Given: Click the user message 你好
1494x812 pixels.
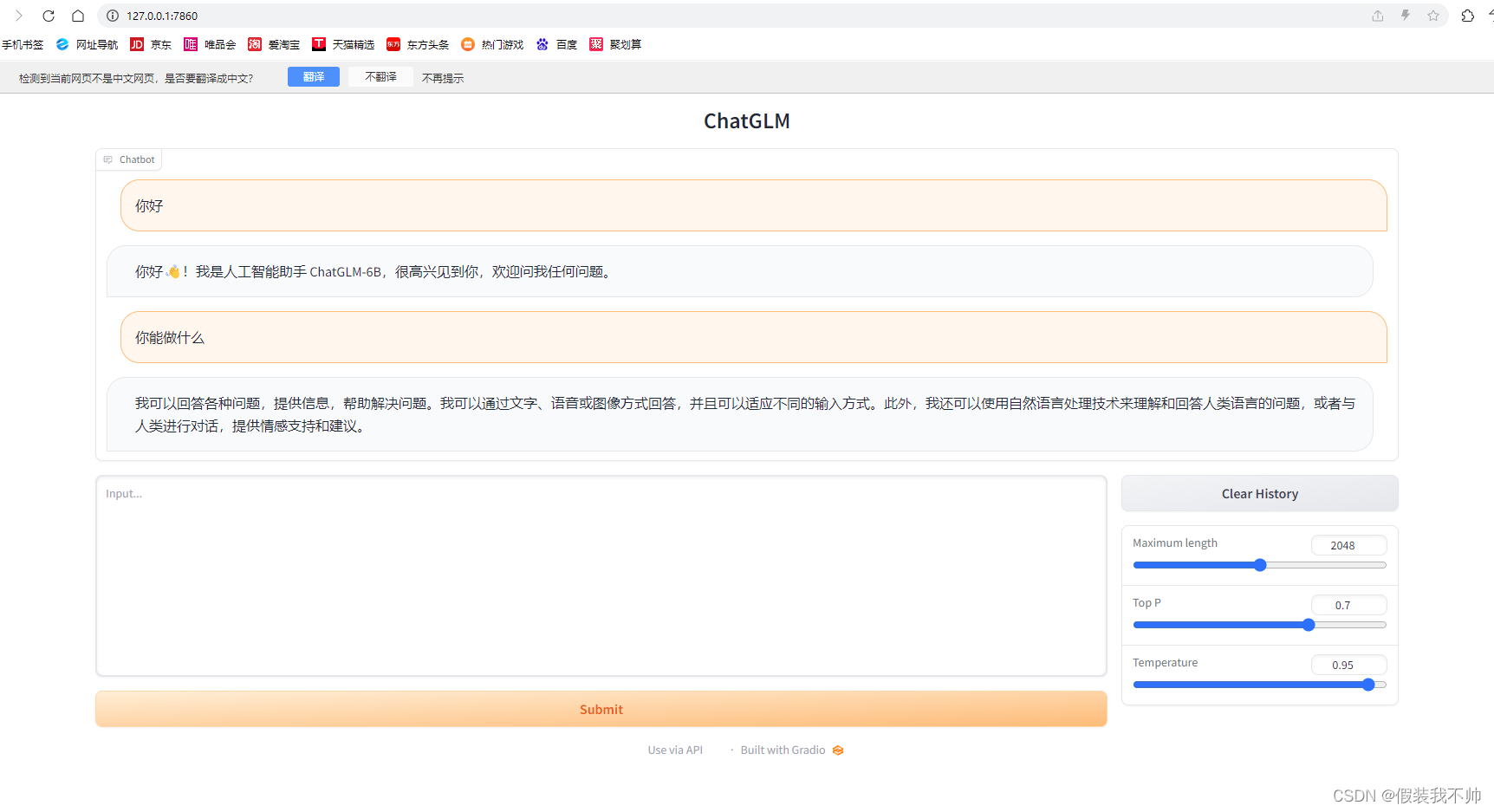Looking at the screenshot, I should point(753,205).
